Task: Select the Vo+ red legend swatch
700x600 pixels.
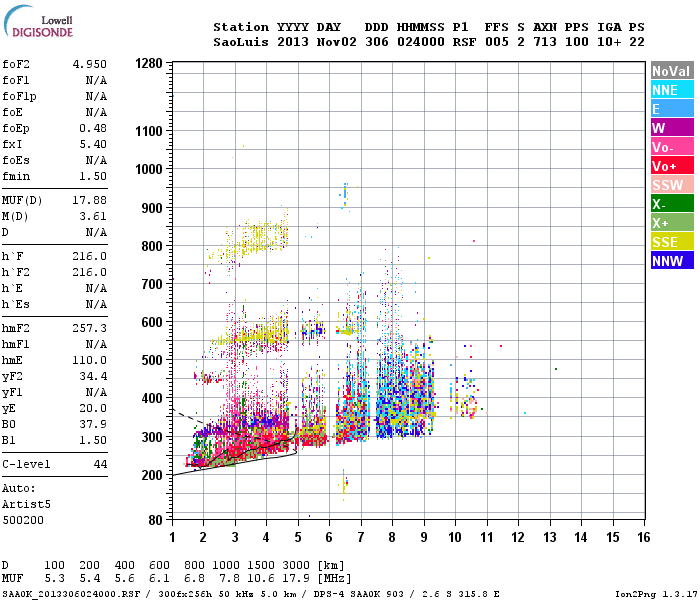Action: tap(672, 166)
